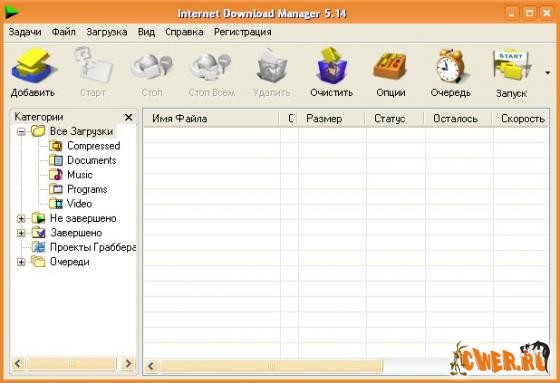Click the categories panel left scroll arrow
This screenshot has height=383, width=560.
click(18, 364)
